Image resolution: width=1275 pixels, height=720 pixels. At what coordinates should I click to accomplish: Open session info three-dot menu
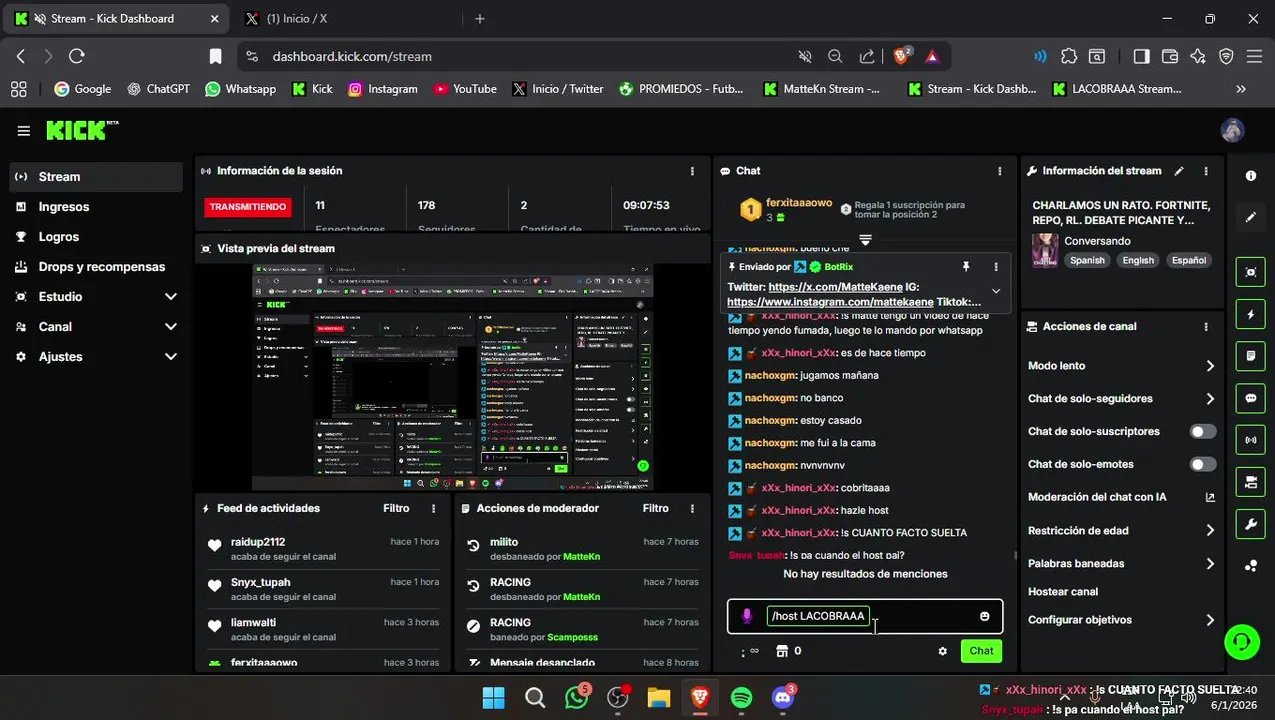pos(692,171)
